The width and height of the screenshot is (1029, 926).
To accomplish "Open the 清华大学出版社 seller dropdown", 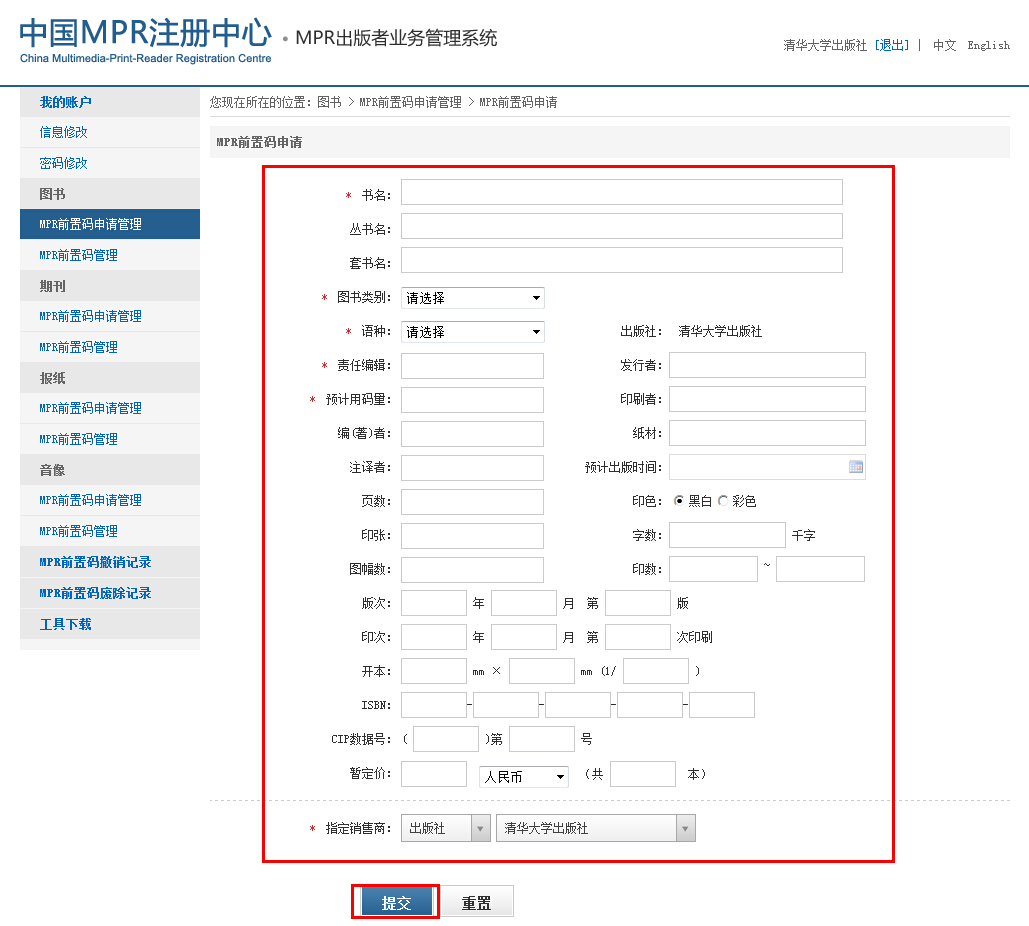I will [x=595, y=829].
